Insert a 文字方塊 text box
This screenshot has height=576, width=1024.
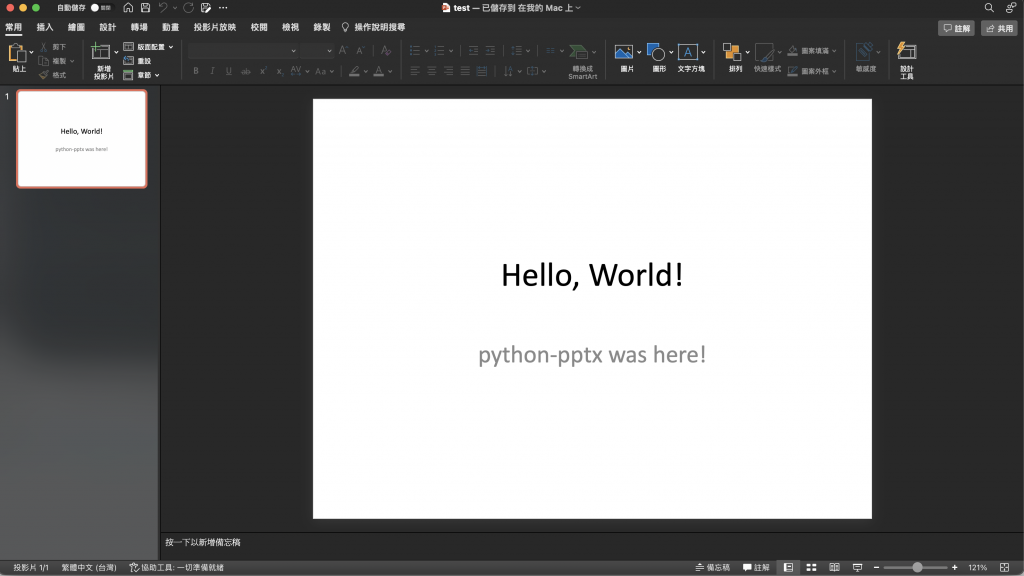[x=688, y=52]
